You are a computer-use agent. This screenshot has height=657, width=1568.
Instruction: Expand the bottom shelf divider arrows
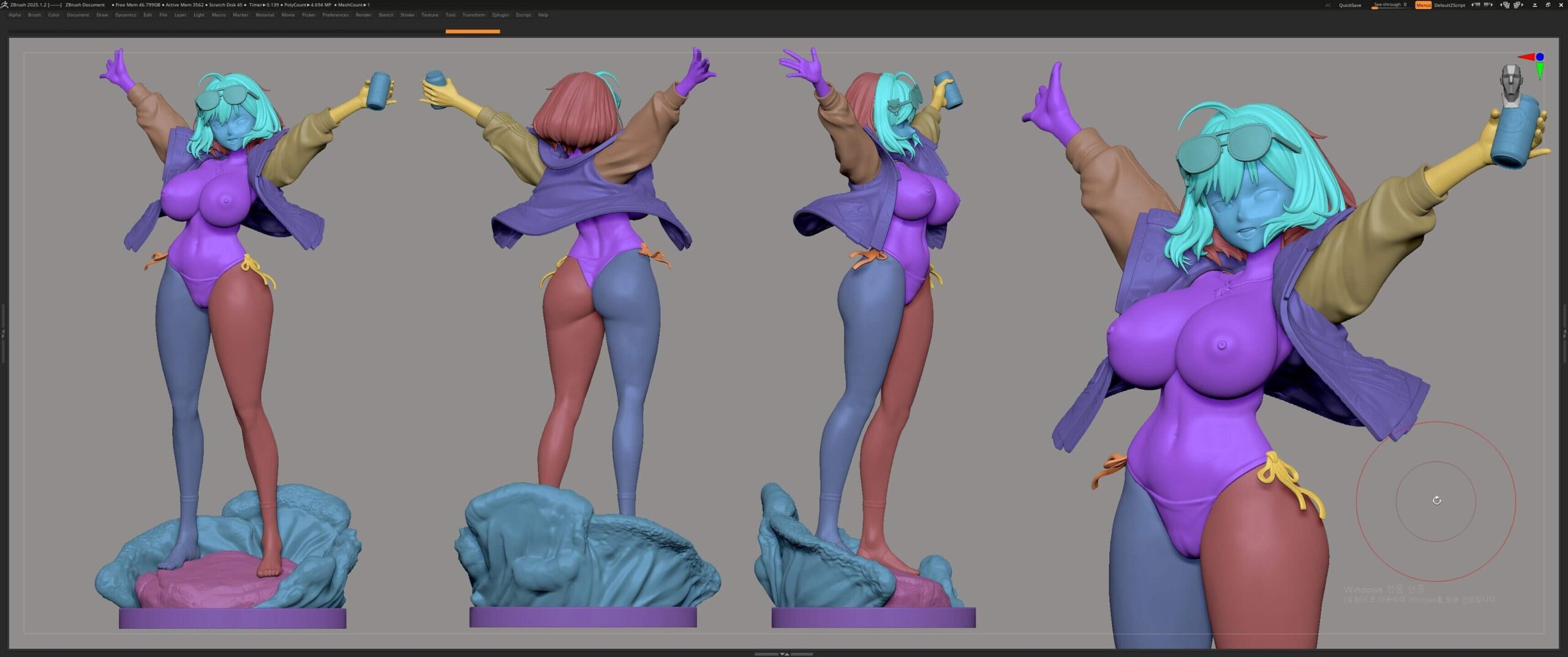click(x=784, y=654)
